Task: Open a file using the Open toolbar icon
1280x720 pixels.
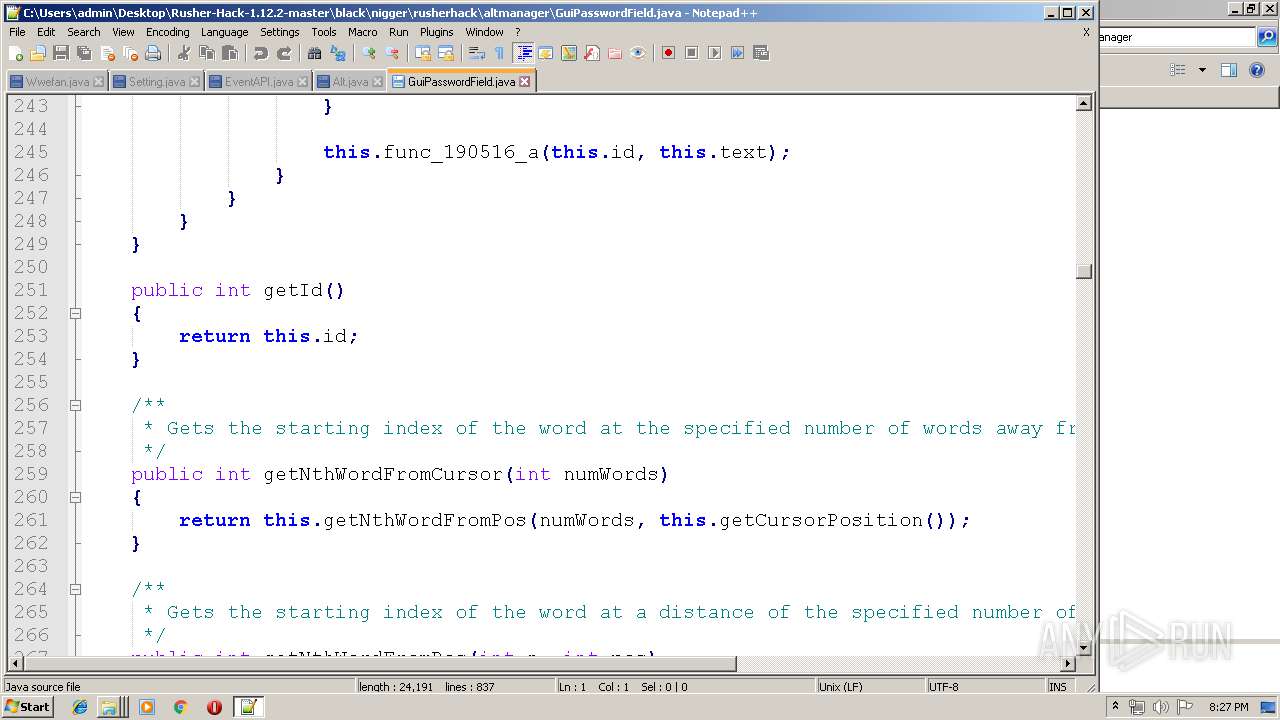Action: pyautogui.click(x=38, y=53)
